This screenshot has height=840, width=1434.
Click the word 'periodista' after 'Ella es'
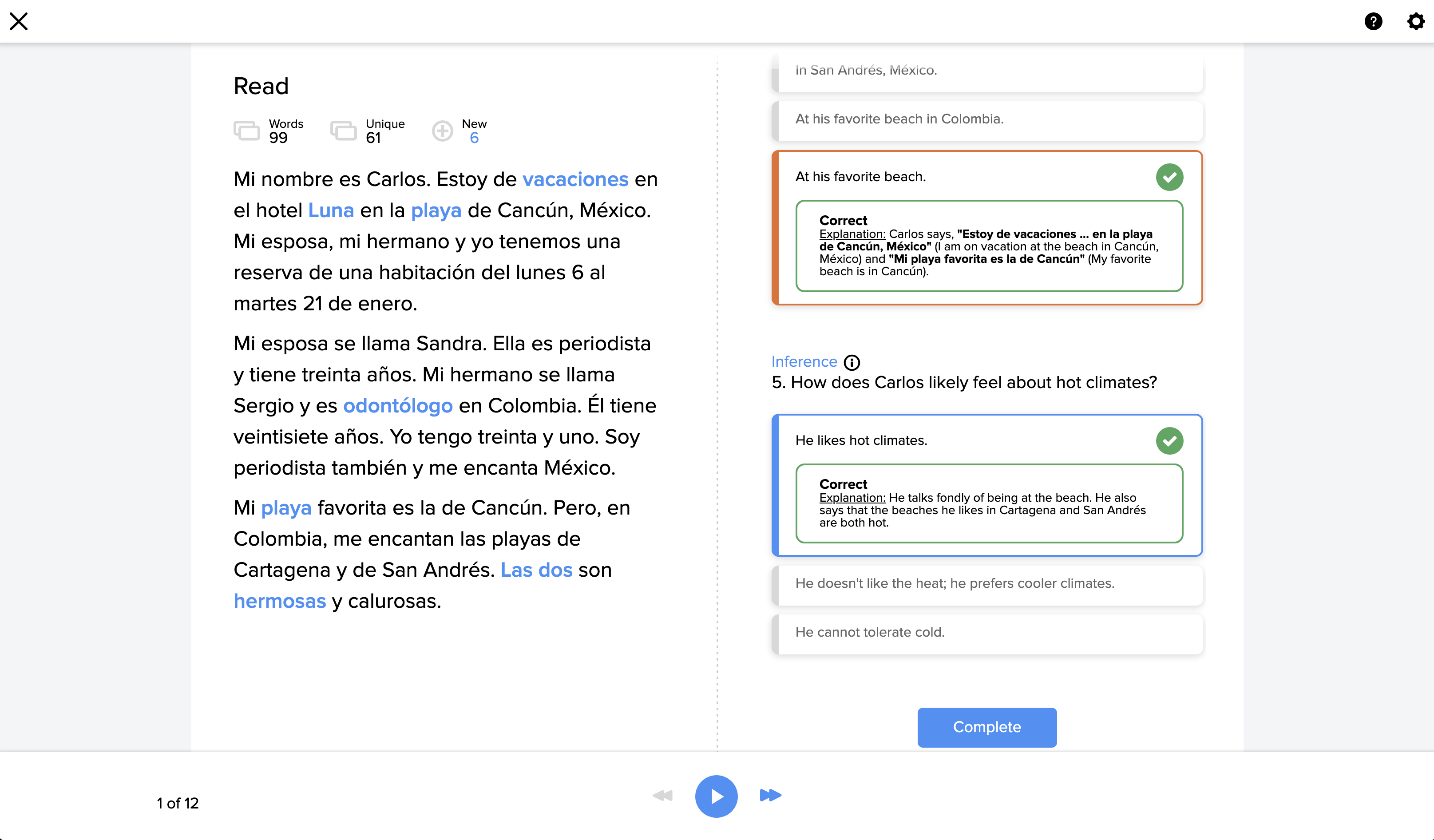click(605, 345)
